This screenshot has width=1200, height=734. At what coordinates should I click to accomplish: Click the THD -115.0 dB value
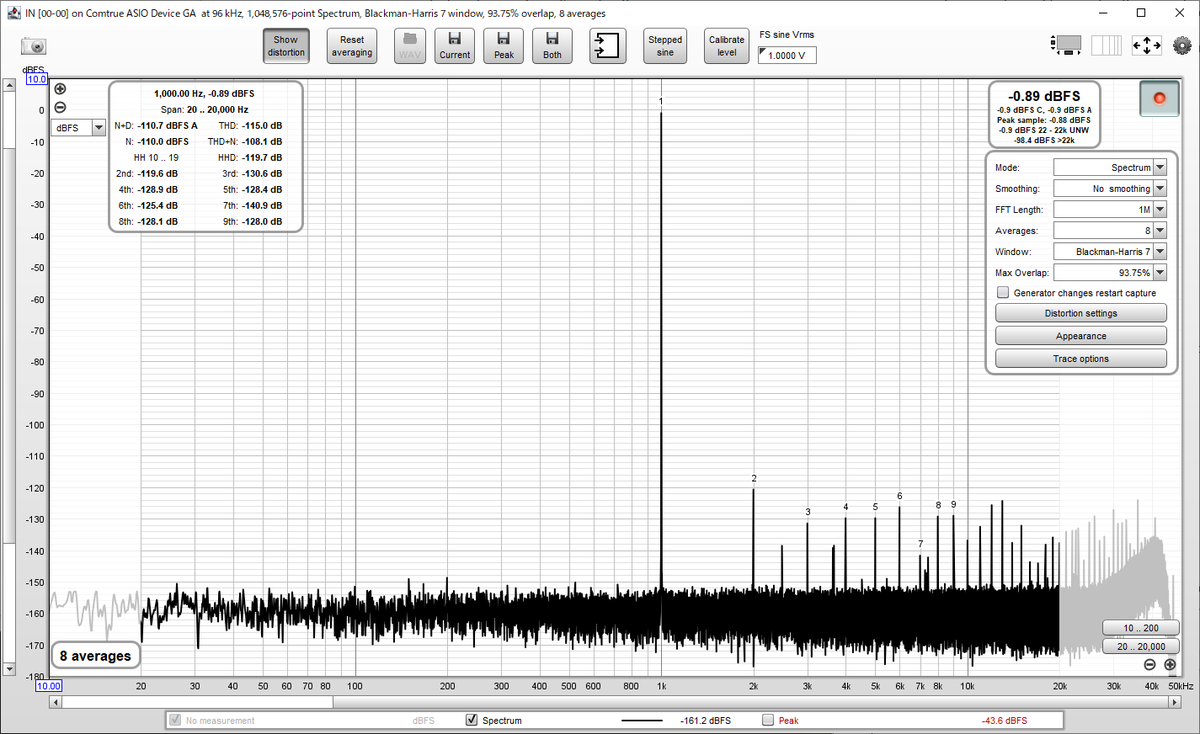click(264, 125)
